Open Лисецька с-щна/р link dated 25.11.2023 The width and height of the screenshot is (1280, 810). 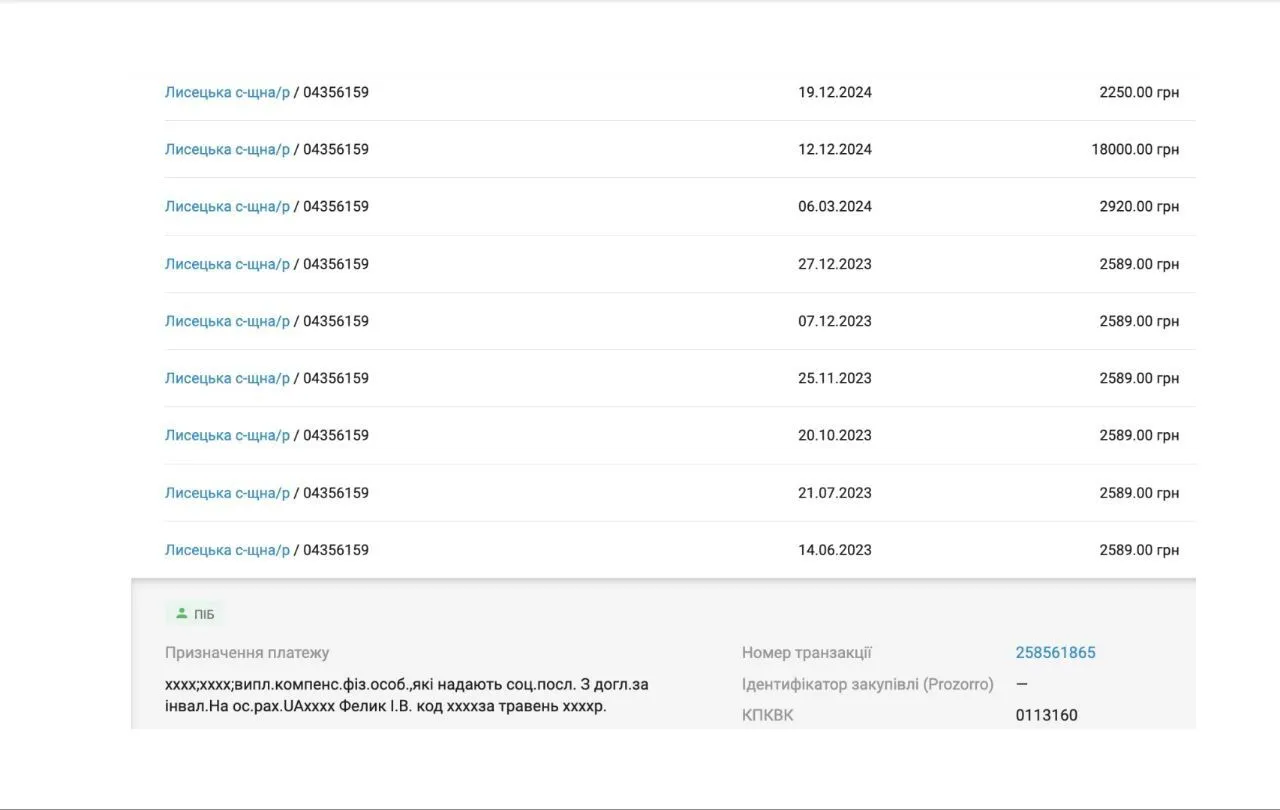pos(227,378)
